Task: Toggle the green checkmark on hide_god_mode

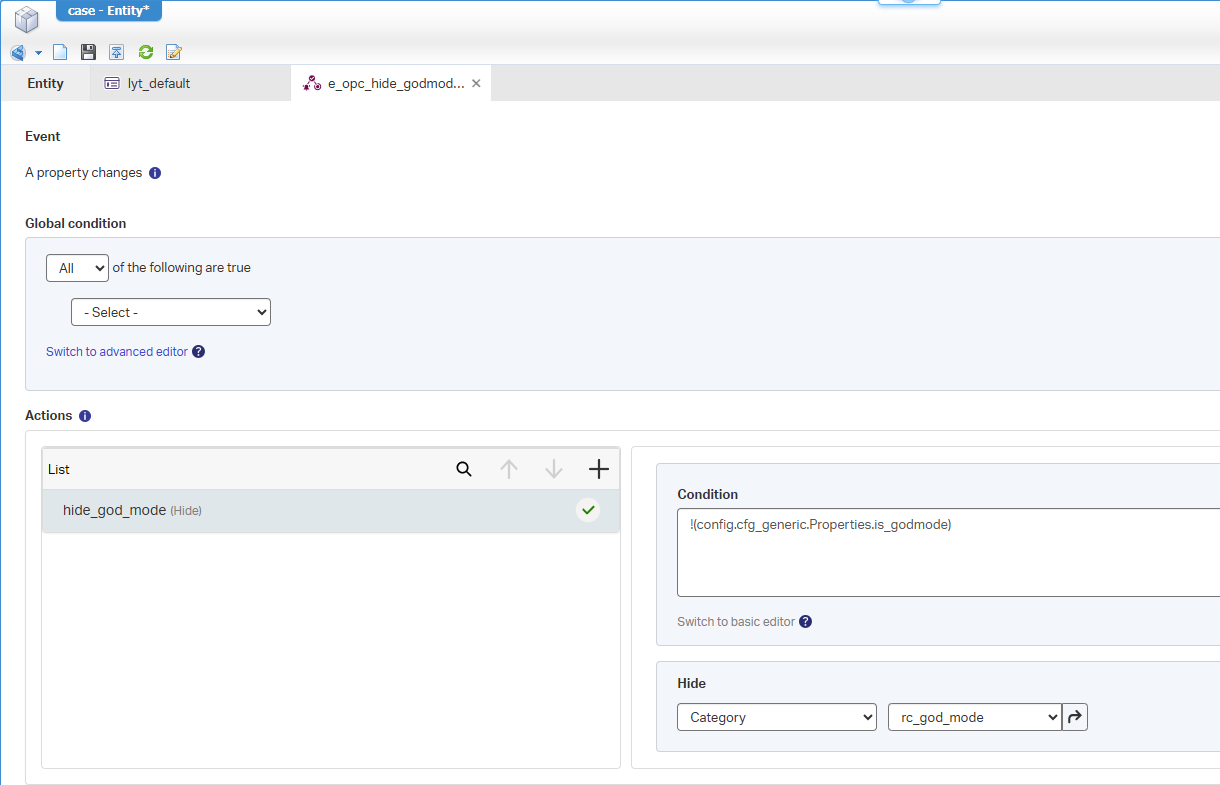Action: [588, 510]
